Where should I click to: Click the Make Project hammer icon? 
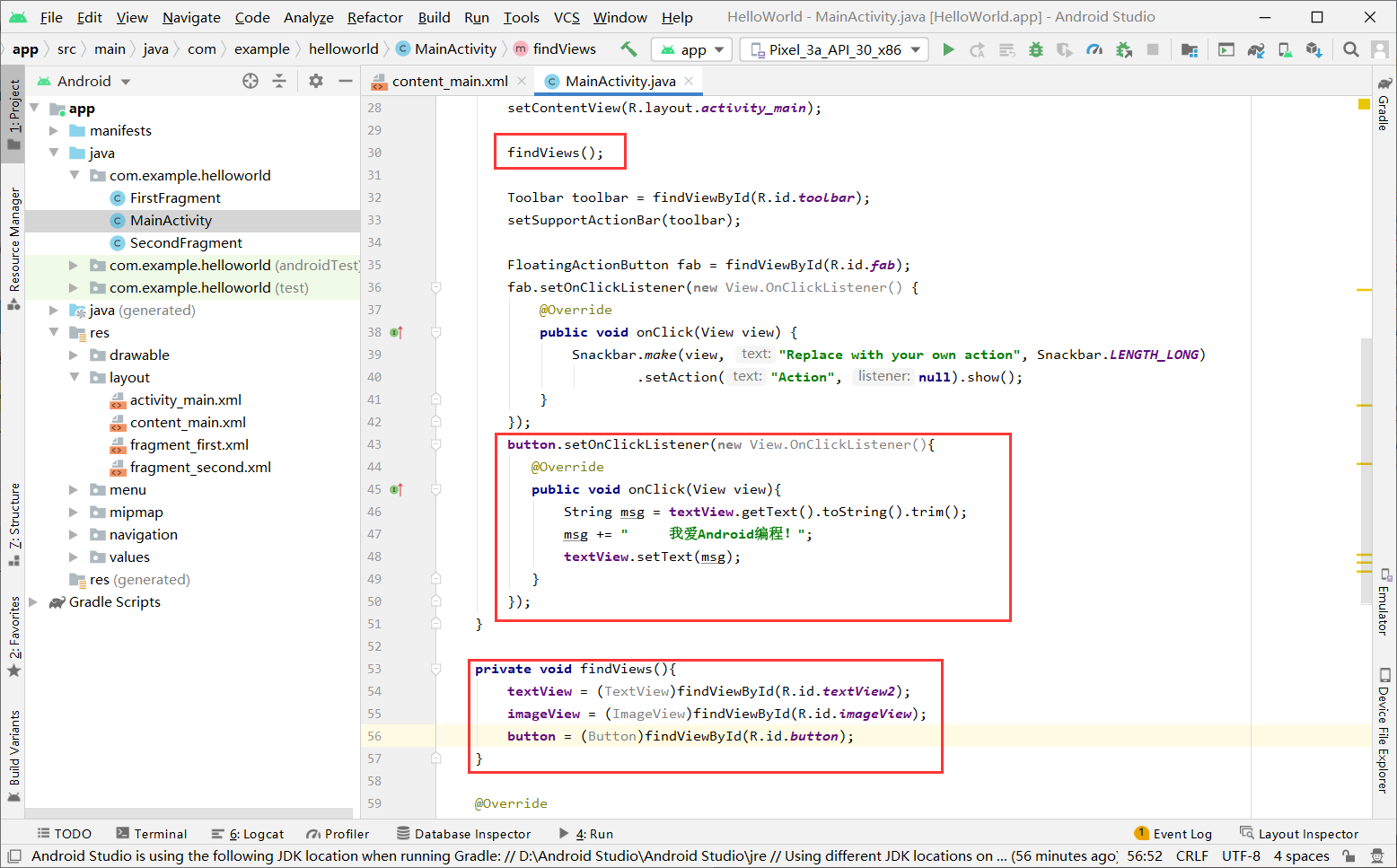(628, 49)
